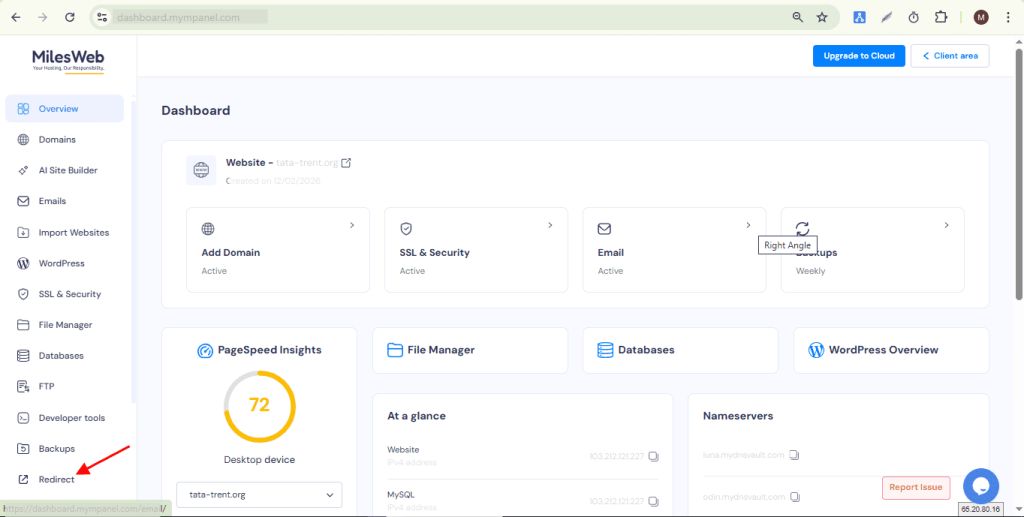The width and height of the screenshot is (1024, 517).
Task: Click the Upgrade to Cloud button
Action: (x=858, y=56)
